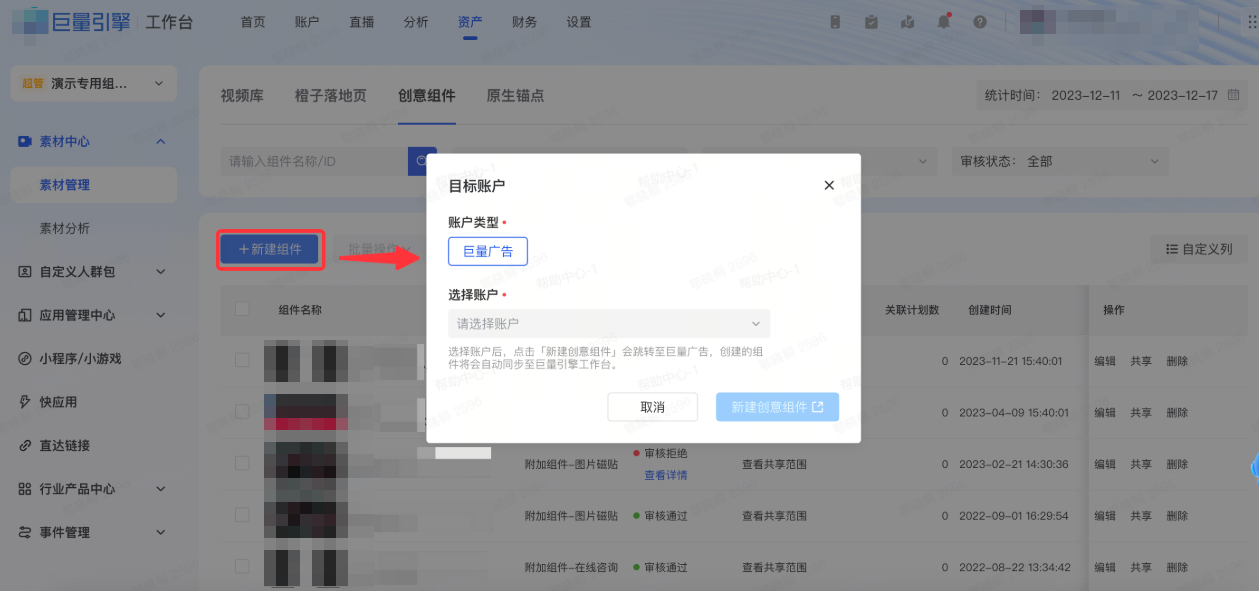Click the 新建组件 button

(270, 249)
